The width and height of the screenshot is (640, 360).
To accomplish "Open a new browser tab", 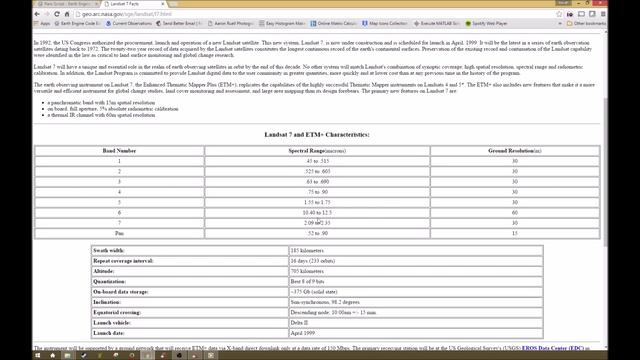I will click(x=173, y=4).
